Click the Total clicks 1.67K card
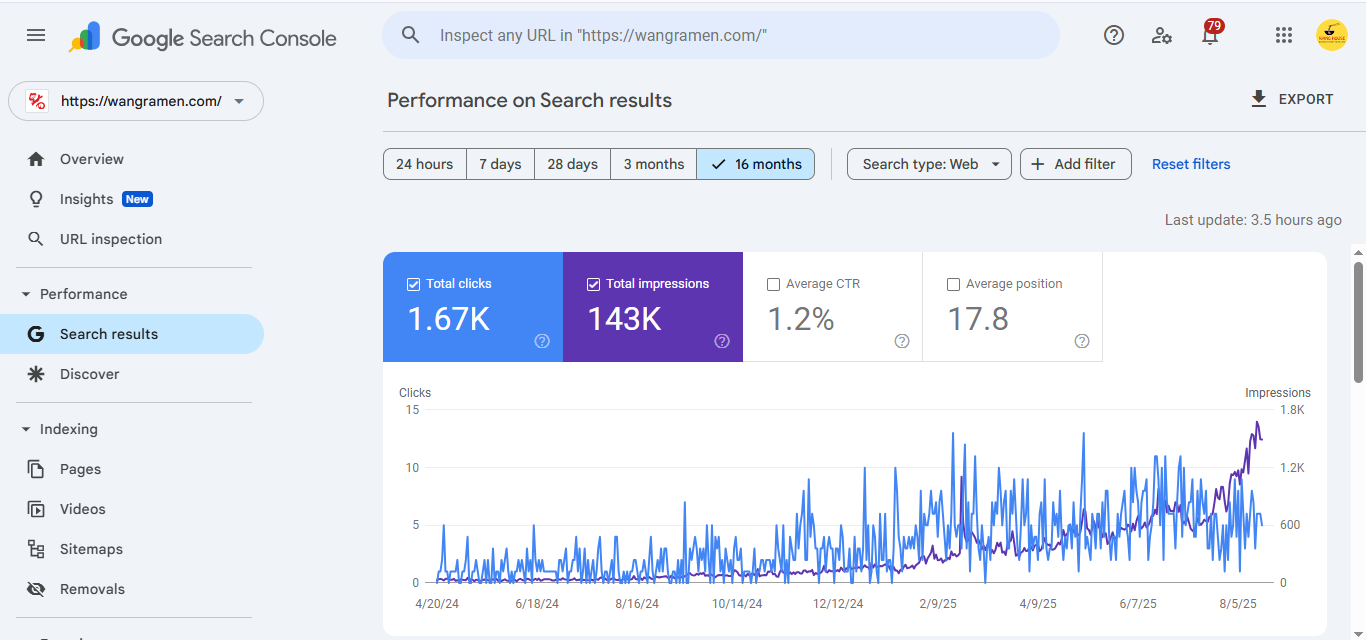The image size is (1366, 640). tap(473, 307)
